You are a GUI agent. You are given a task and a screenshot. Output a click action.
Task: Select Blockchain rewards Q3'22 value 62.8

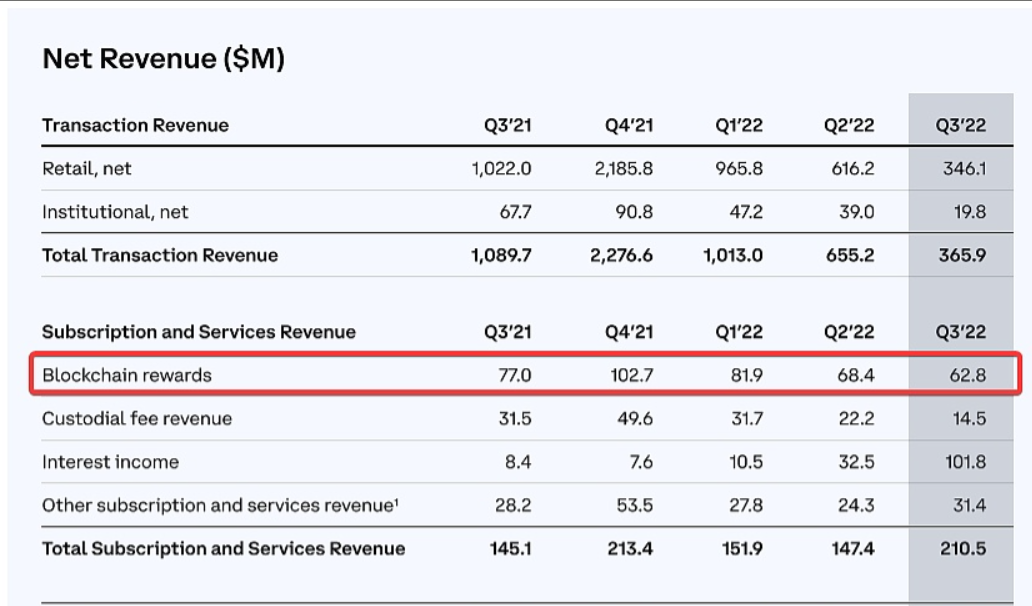coord(964,375)
